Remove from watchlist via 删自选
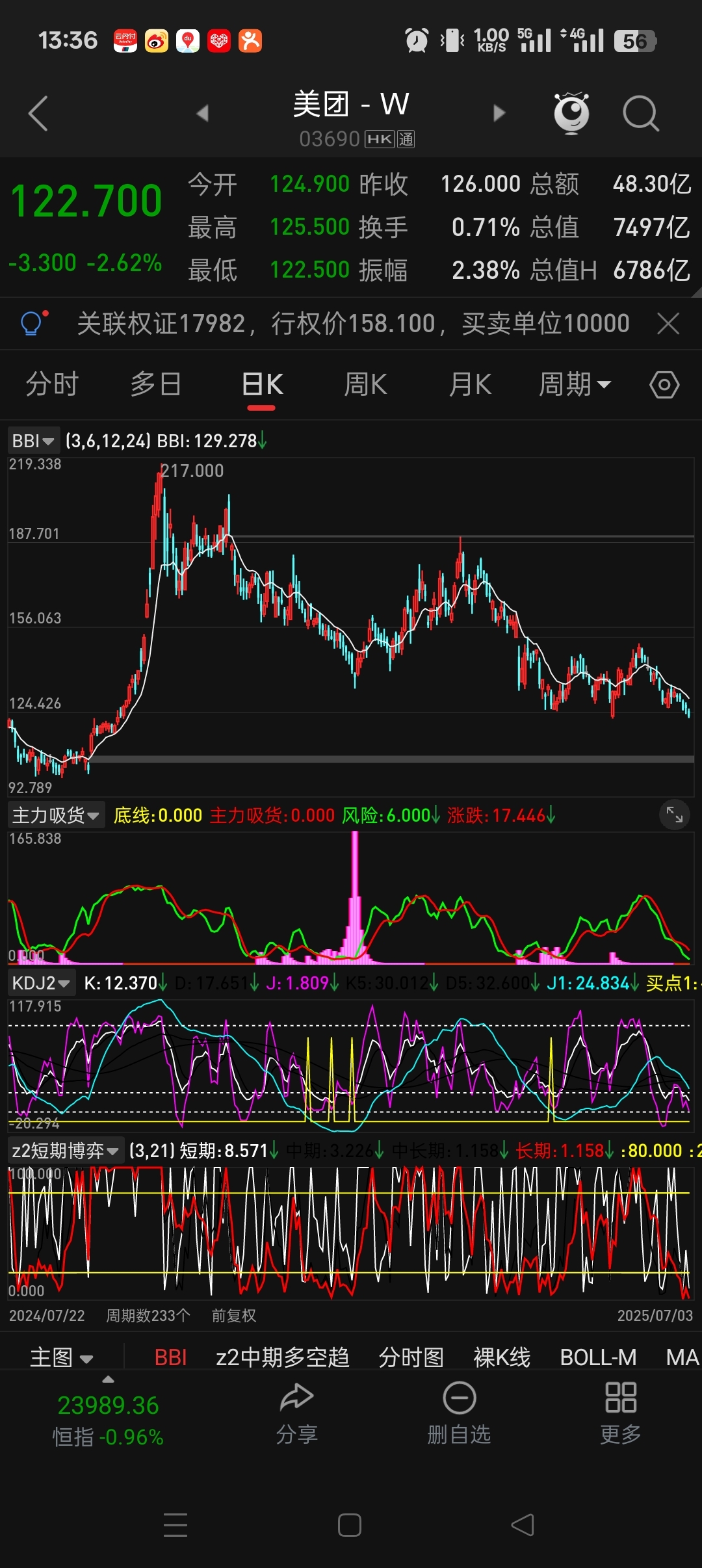The image size is (702, 1568). click(459, 1412)
